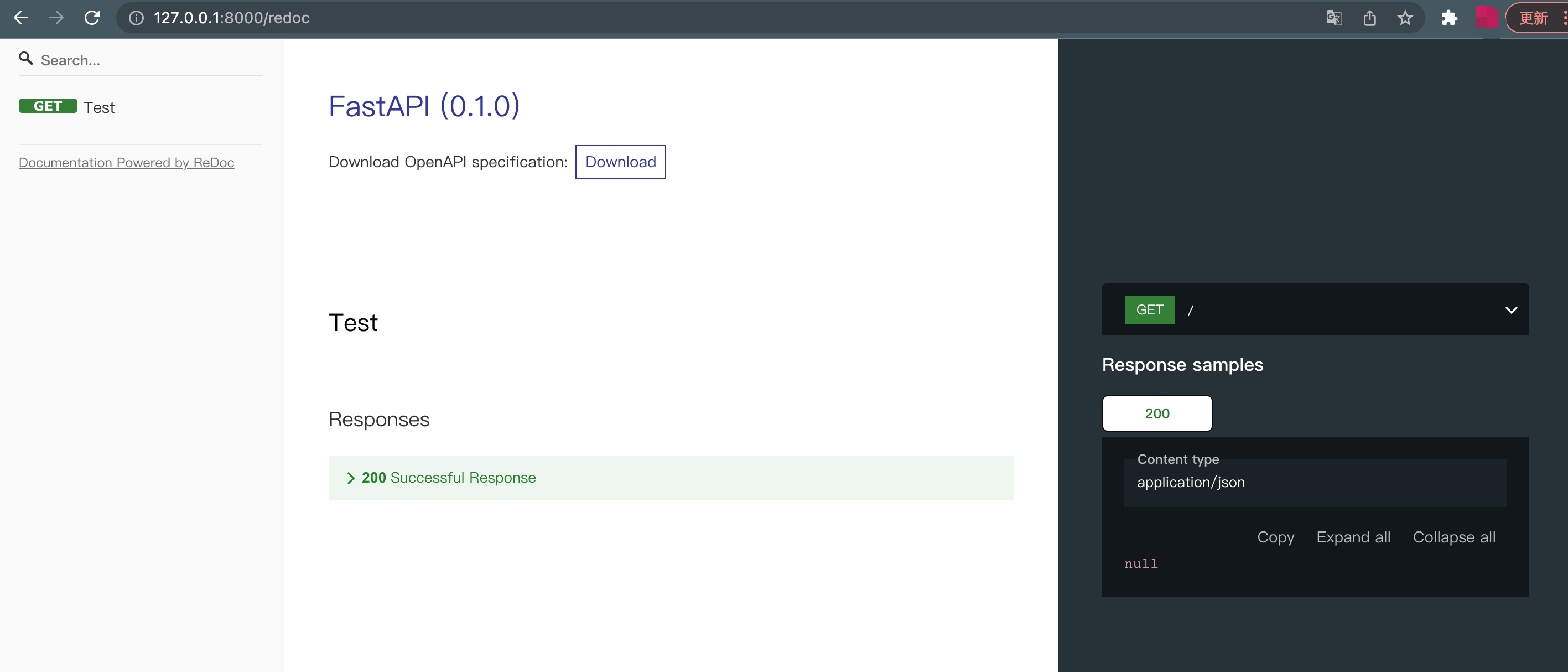Select the 200 response sample tab
This screenshot has width=1568, height=672.
point(1156,413)
